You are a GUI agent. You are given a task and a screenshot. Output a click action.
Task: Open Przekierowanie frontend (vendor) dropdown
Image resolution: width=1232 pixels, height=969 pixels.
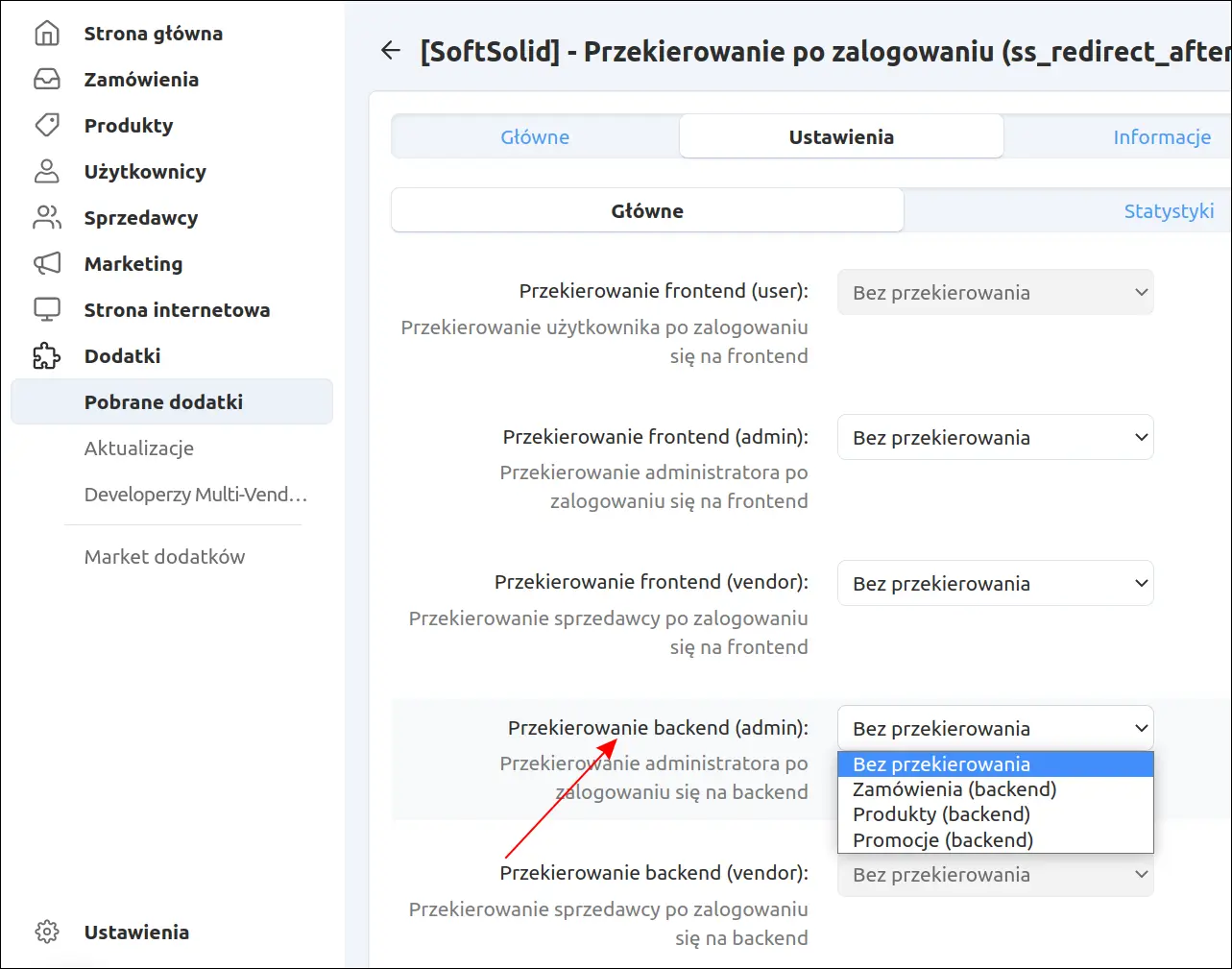point(996,584)
